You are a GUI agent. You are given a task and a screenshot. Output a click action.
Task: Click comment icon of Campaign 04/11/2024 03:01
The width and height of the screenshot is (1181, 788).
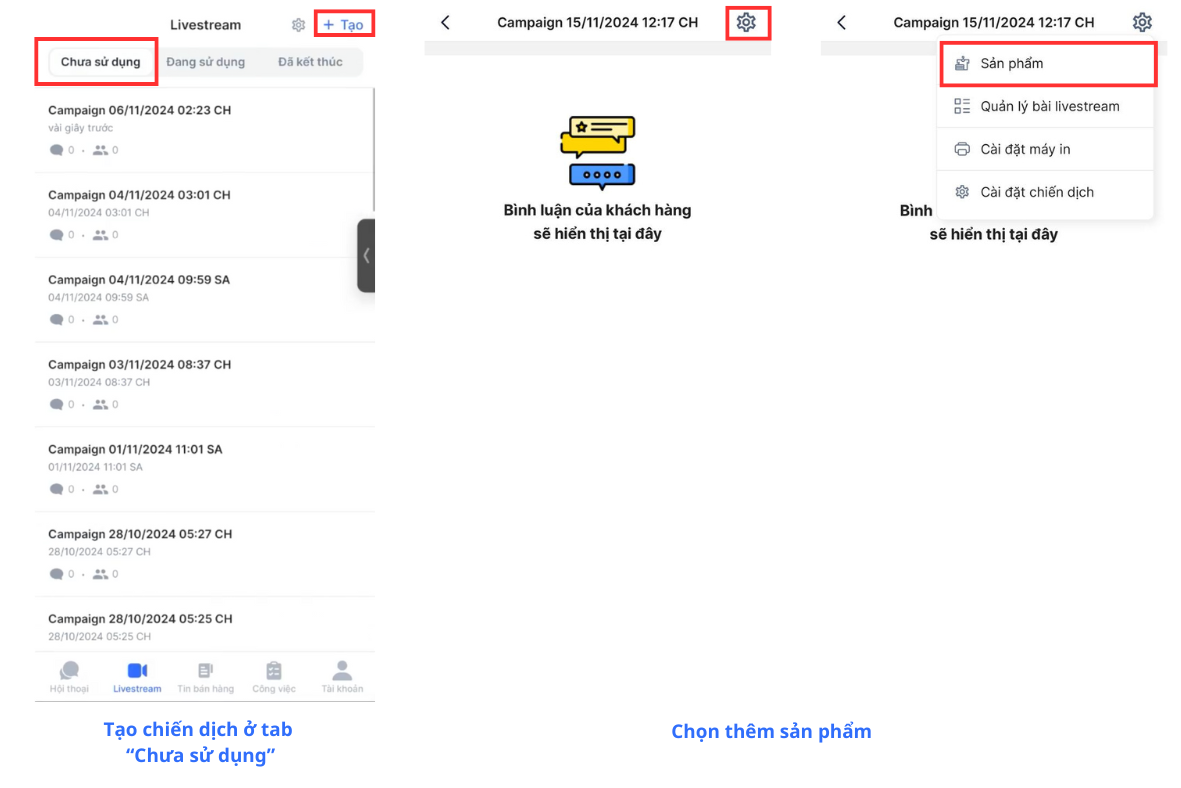pos(56,235)
